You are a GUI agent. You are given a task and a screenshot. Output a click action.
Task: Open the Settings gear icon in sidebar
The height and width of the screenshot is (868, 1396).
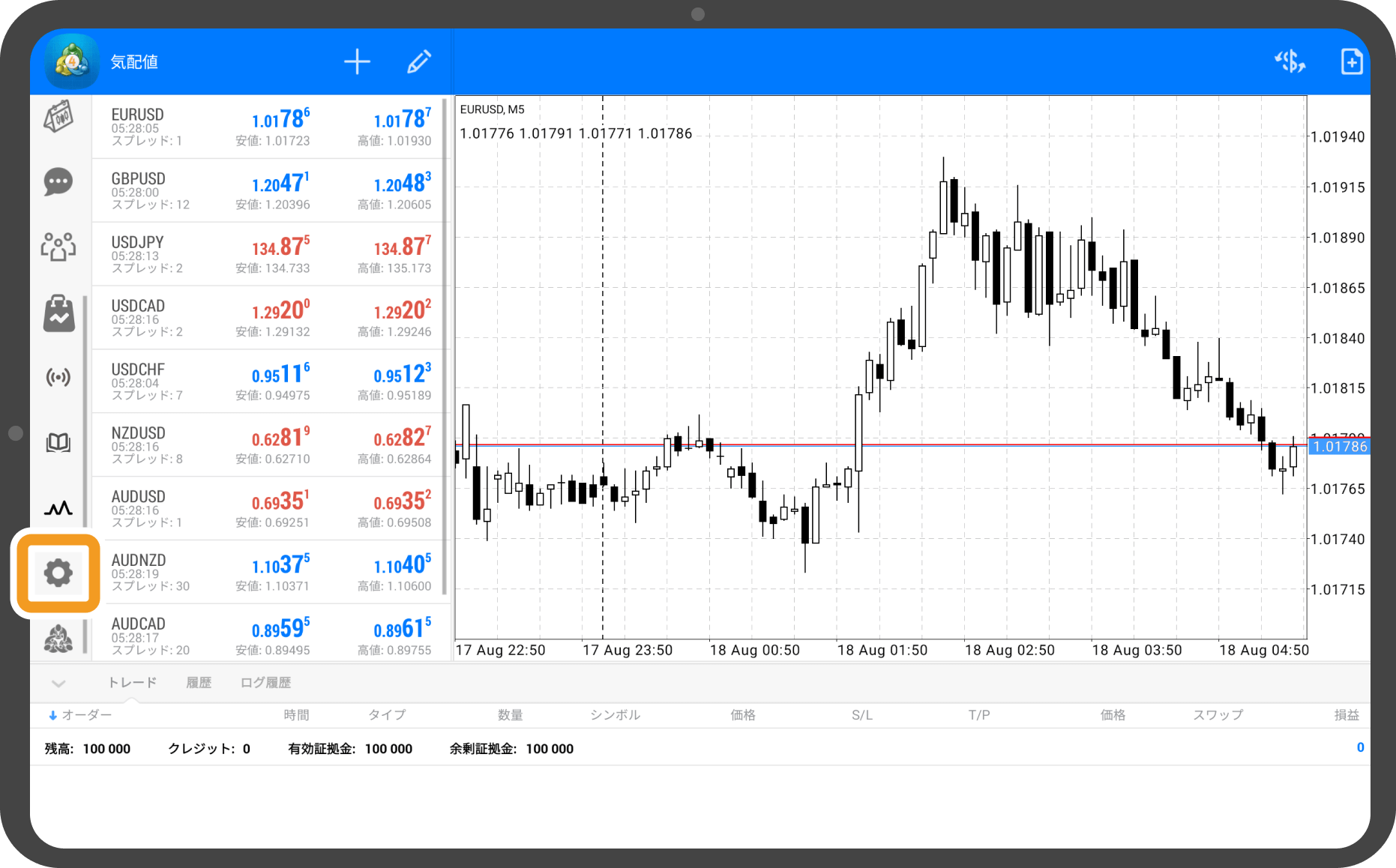[x=58, y=573]
